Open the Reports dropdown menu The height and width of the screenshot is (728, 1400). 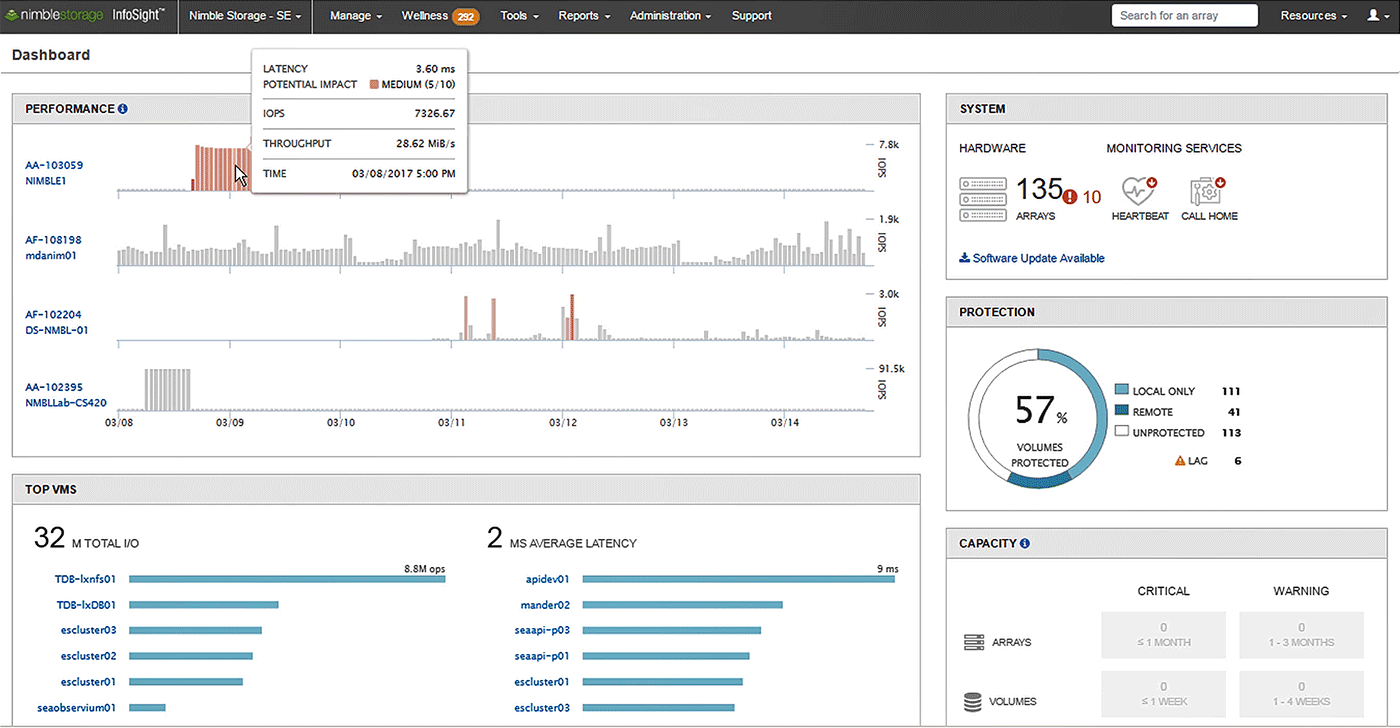point(584,16)
